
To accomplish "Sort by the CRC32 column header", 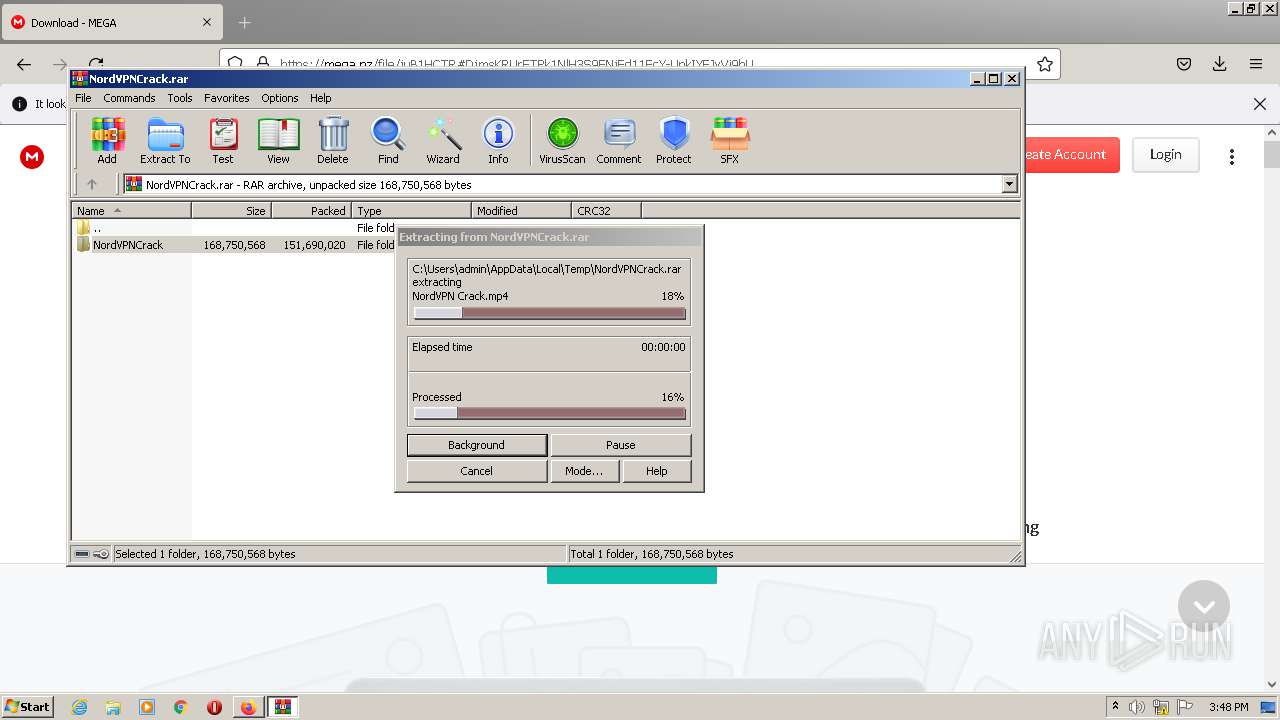I will point(606,210).
